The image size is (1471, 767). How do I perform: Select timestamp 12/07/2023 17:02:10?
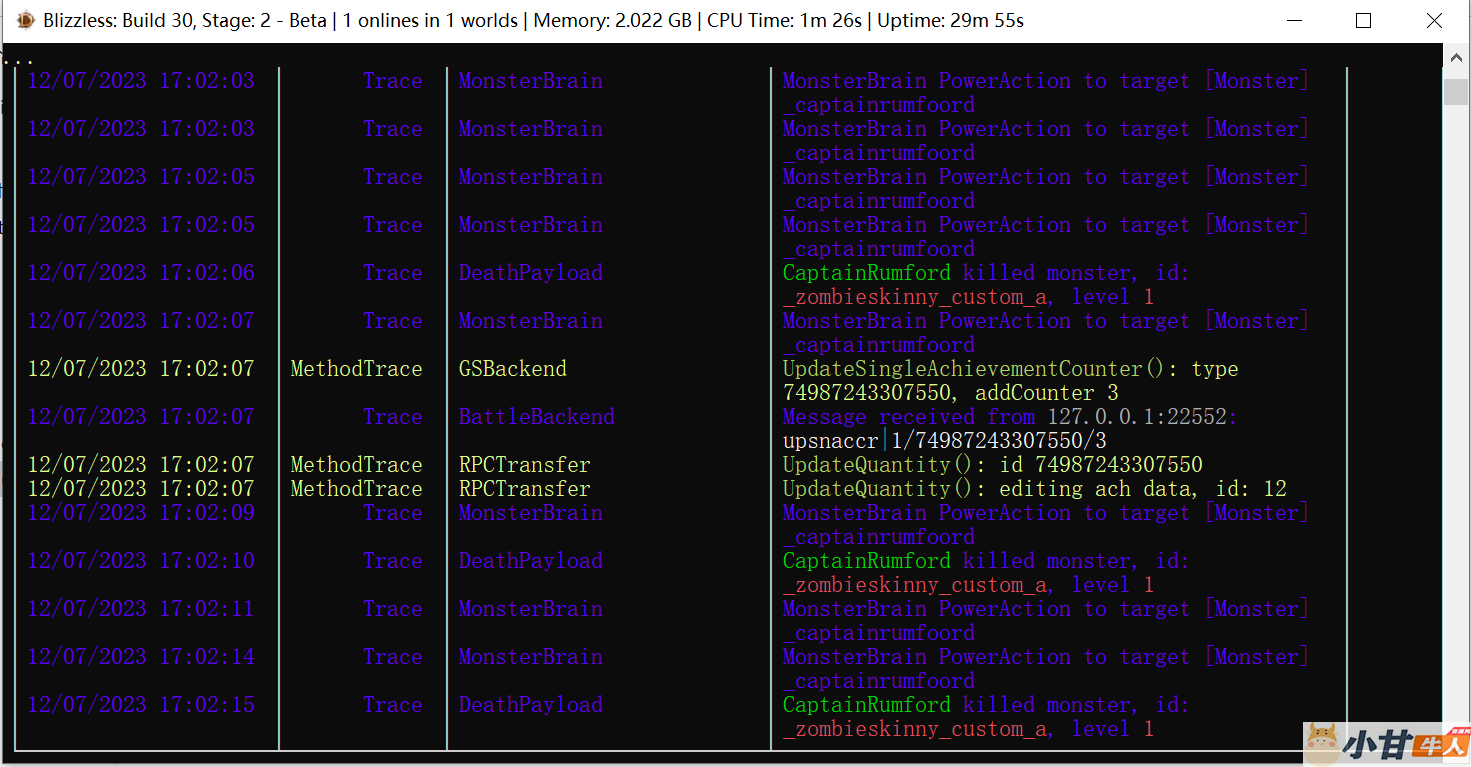[141, 560]
